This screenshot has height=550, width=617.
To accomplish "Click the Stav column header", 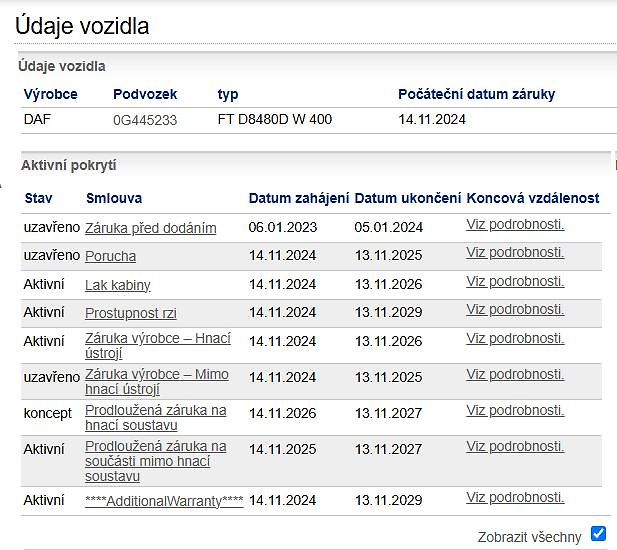I will coord(38,198).
